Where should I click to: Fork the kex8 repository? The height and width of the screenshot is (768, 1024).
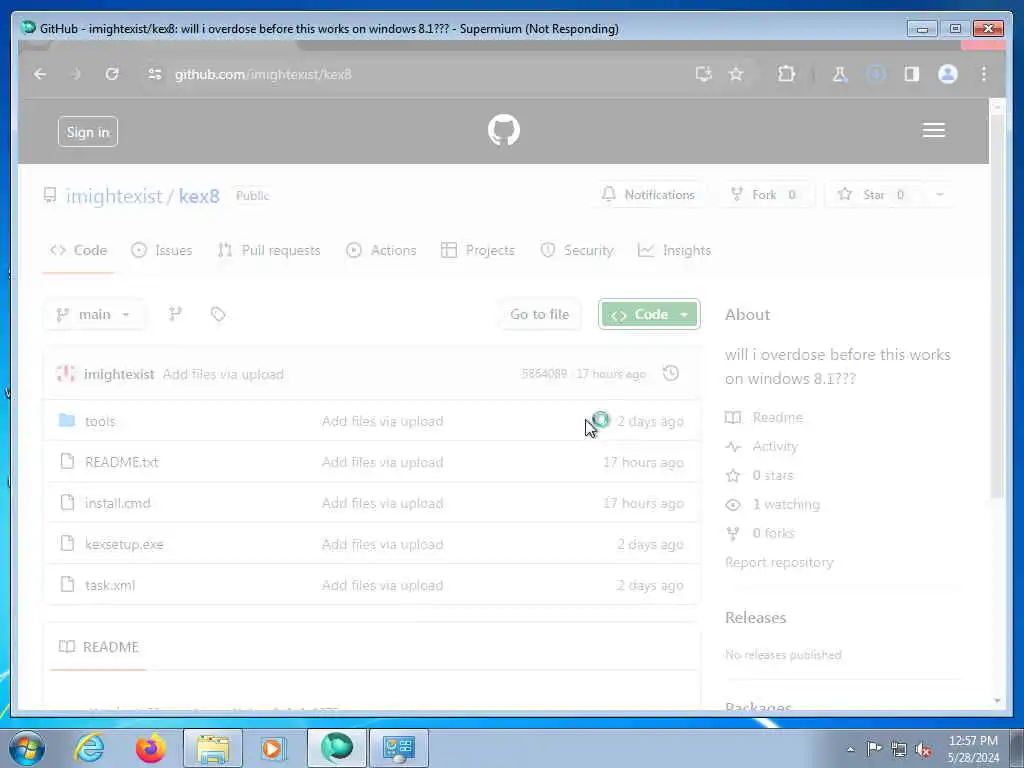click(x=765, y=195)
